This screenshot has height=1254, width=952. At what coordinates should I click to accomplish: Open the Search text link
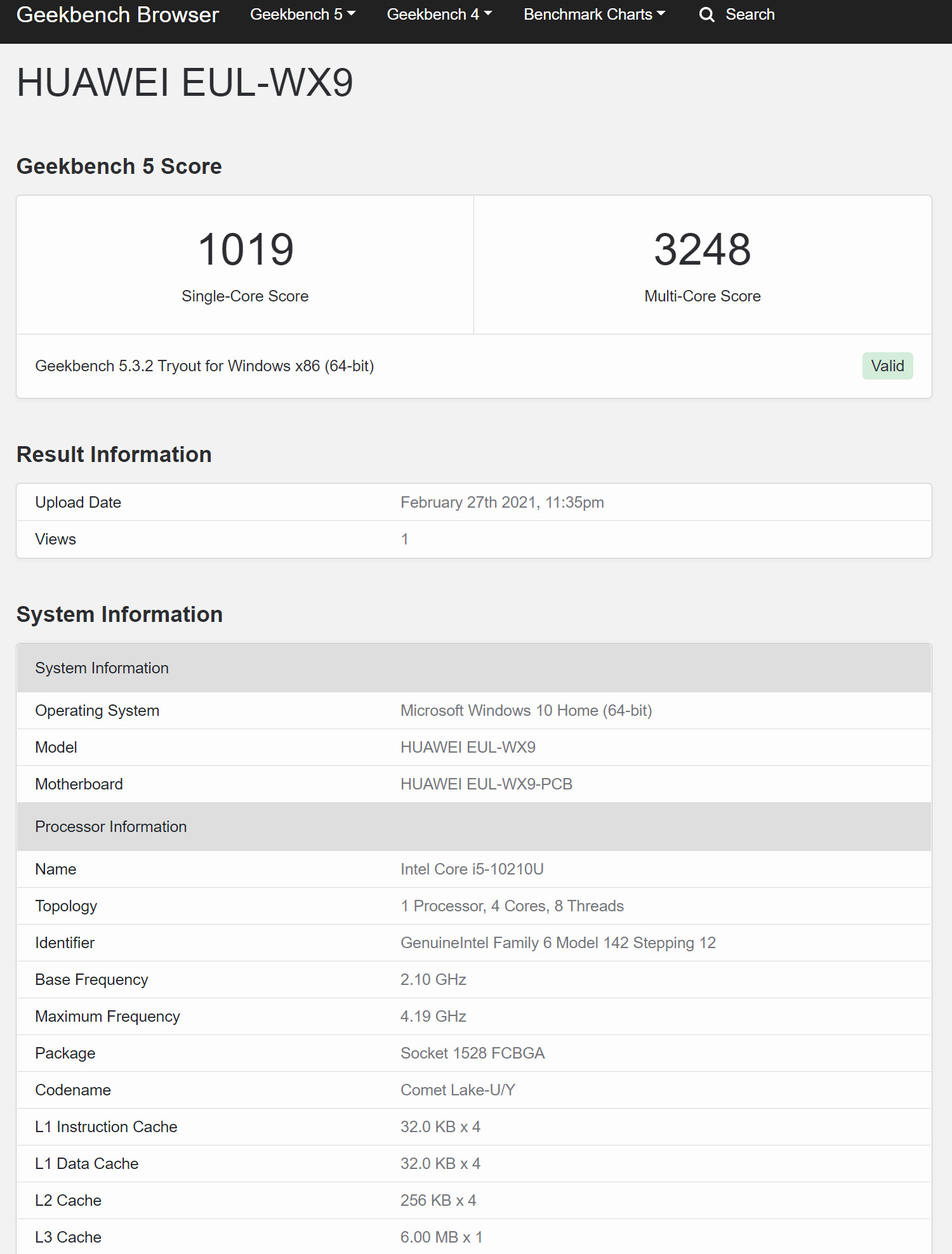point(750,15)
